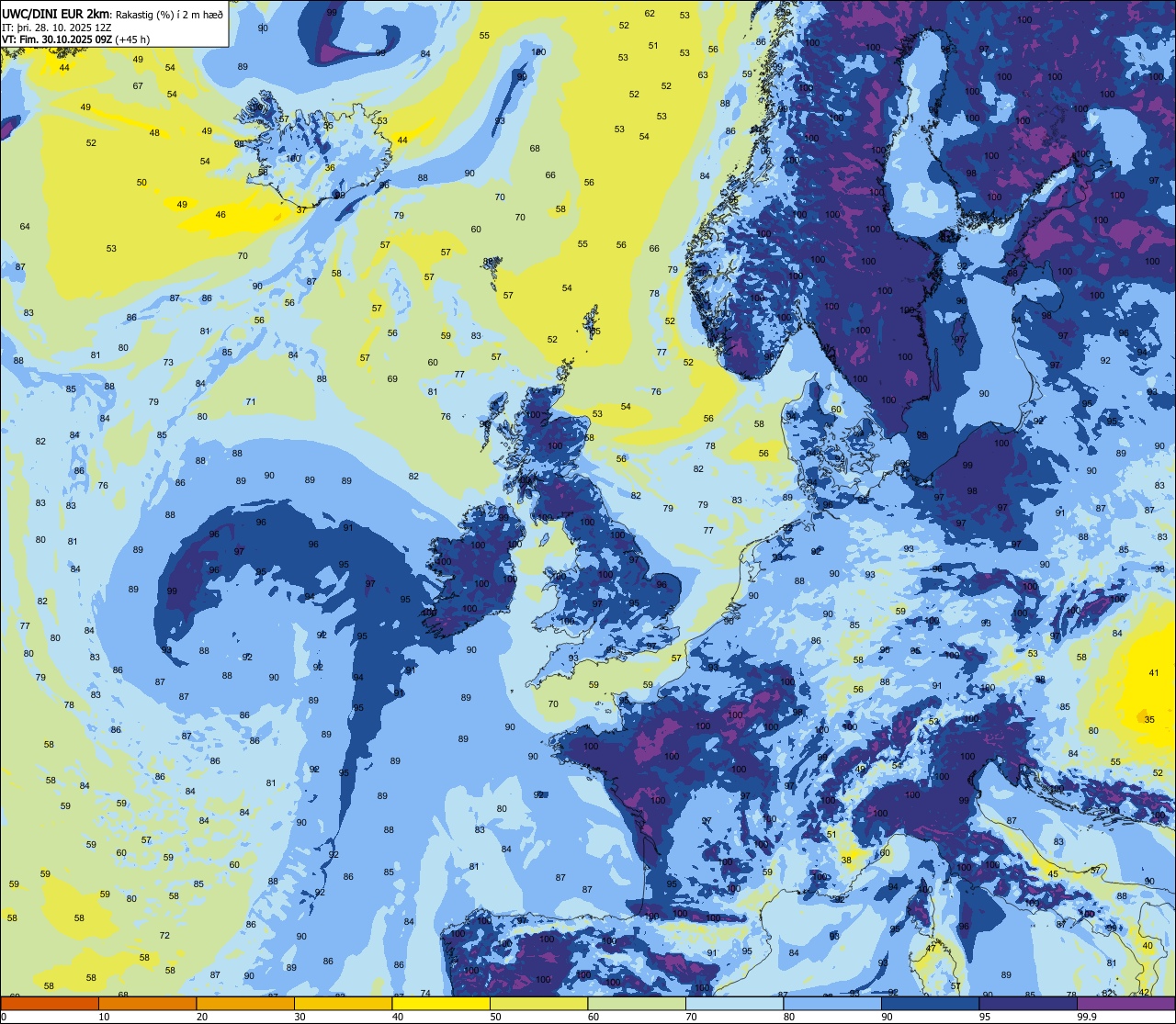Click the '71' value on the map
Image resolution: width=1176 pixels, height=1024 pixels.
pyautogui.click(x=251, y=401)
